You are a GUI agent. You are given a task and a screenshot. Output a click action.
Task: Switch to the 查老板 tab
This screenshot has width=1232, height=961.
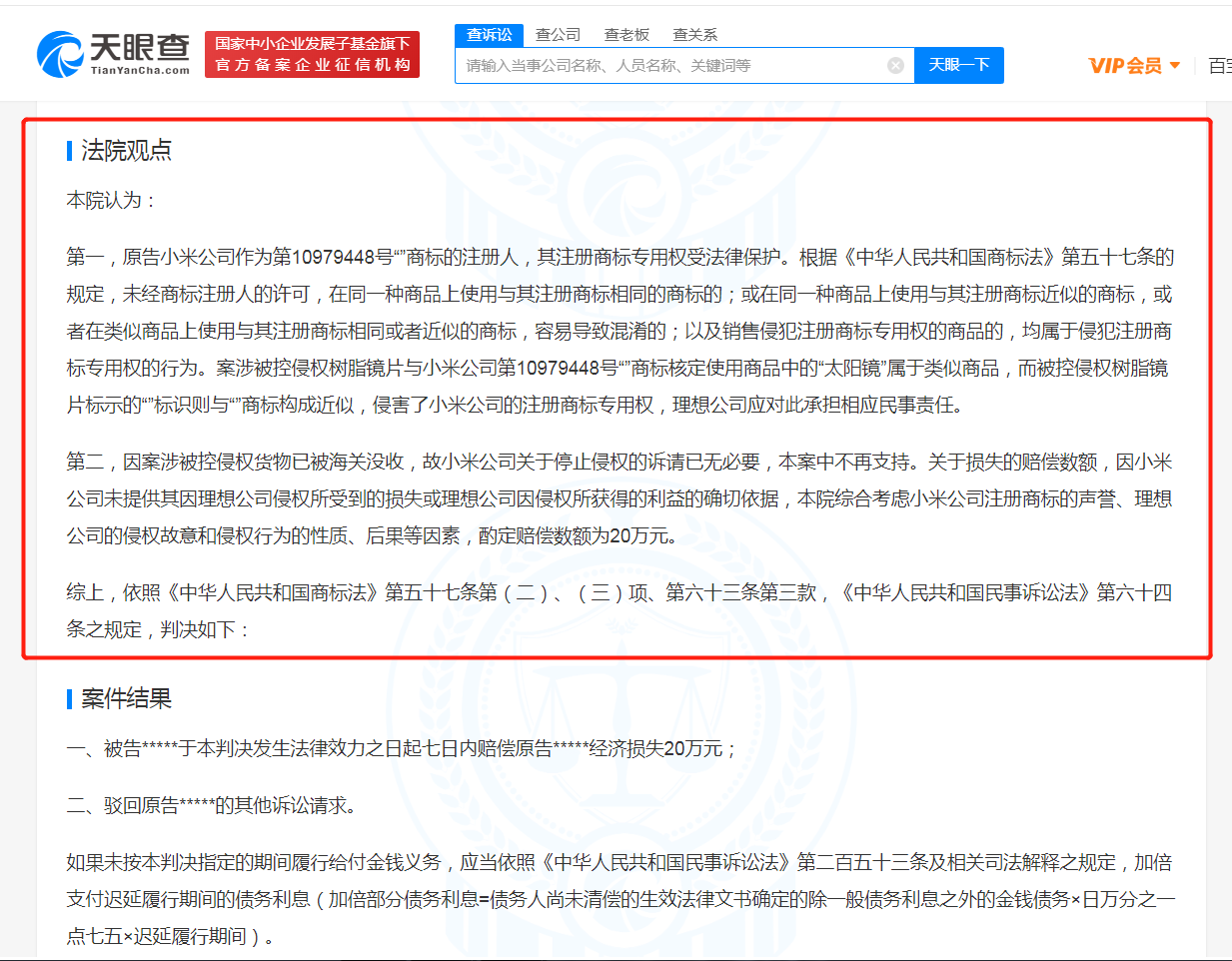[x=626, y=35]
